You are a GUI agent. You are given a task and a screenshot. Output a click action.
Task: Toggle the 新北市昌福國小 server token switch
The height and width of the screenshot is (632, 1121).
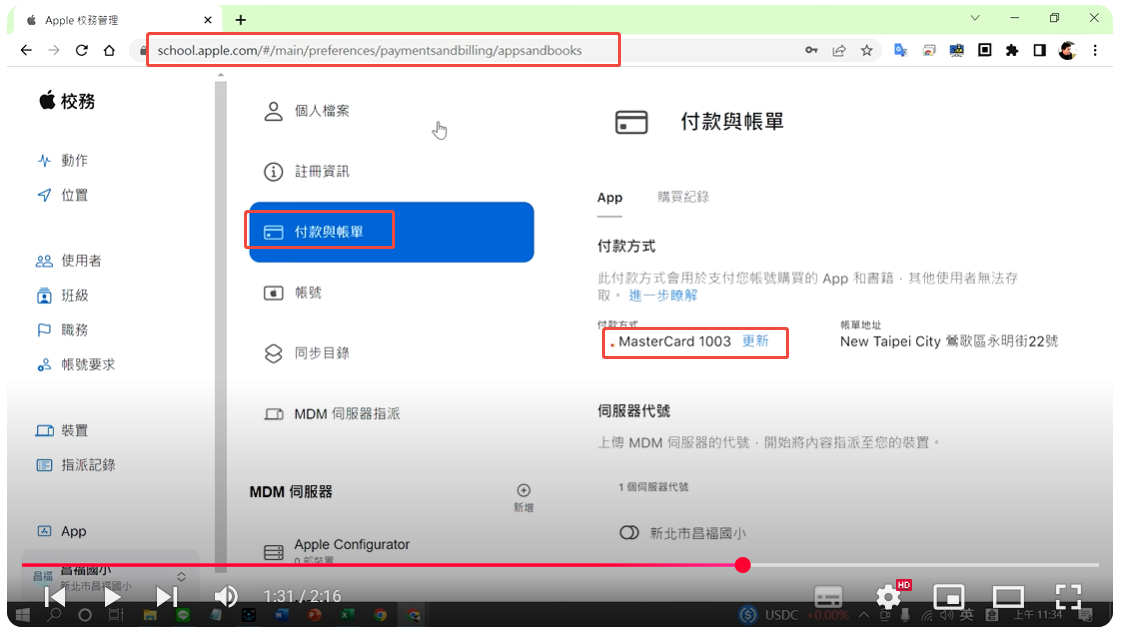coord(629,533)
